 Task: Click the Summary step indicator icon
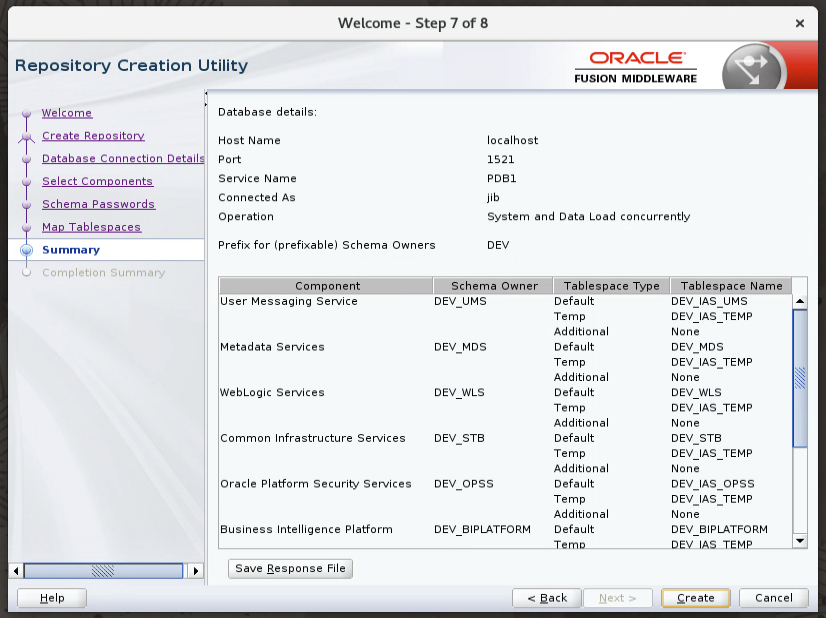(26, 250)
